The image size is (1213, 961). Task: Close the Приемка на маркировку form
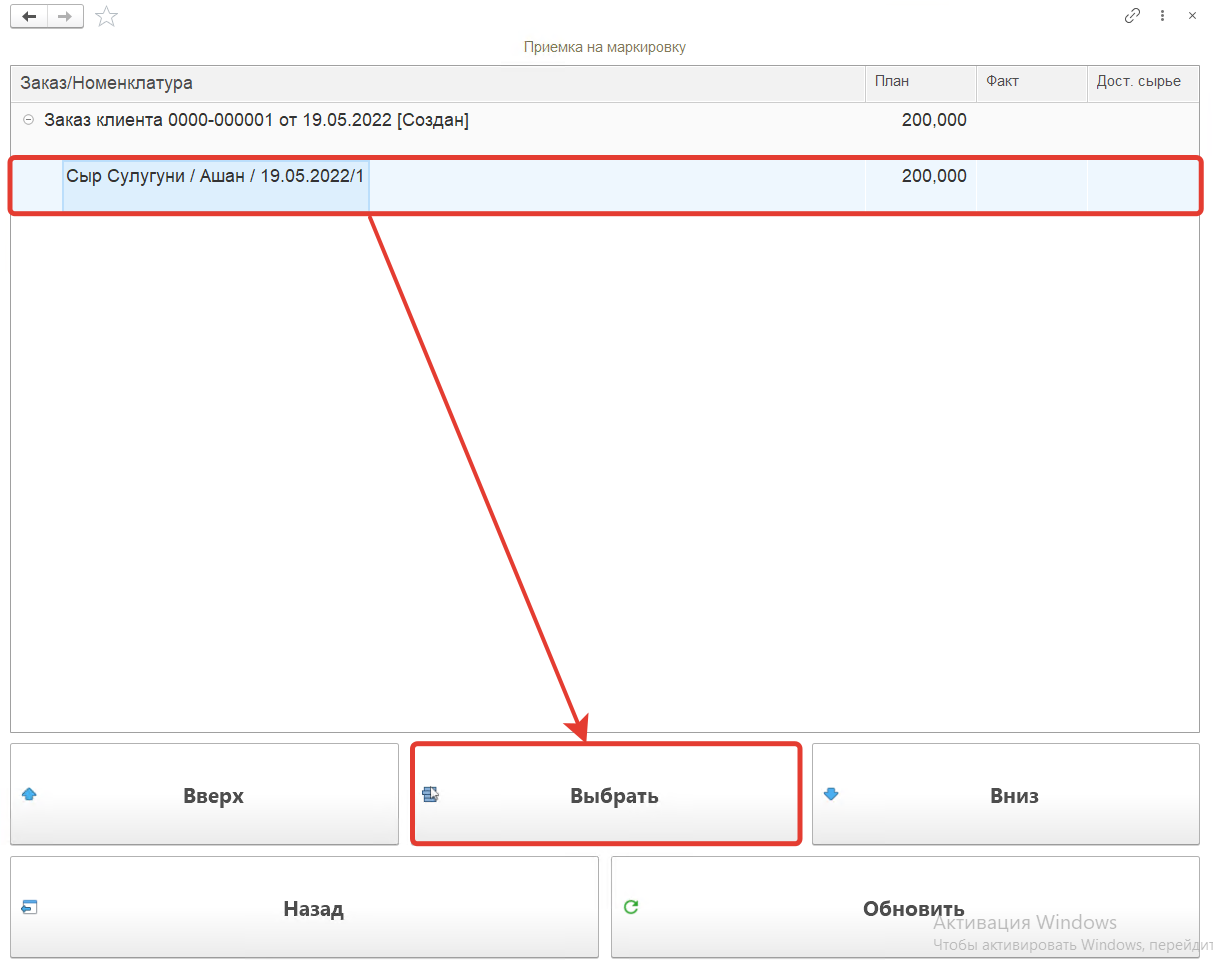point(1192,16)
